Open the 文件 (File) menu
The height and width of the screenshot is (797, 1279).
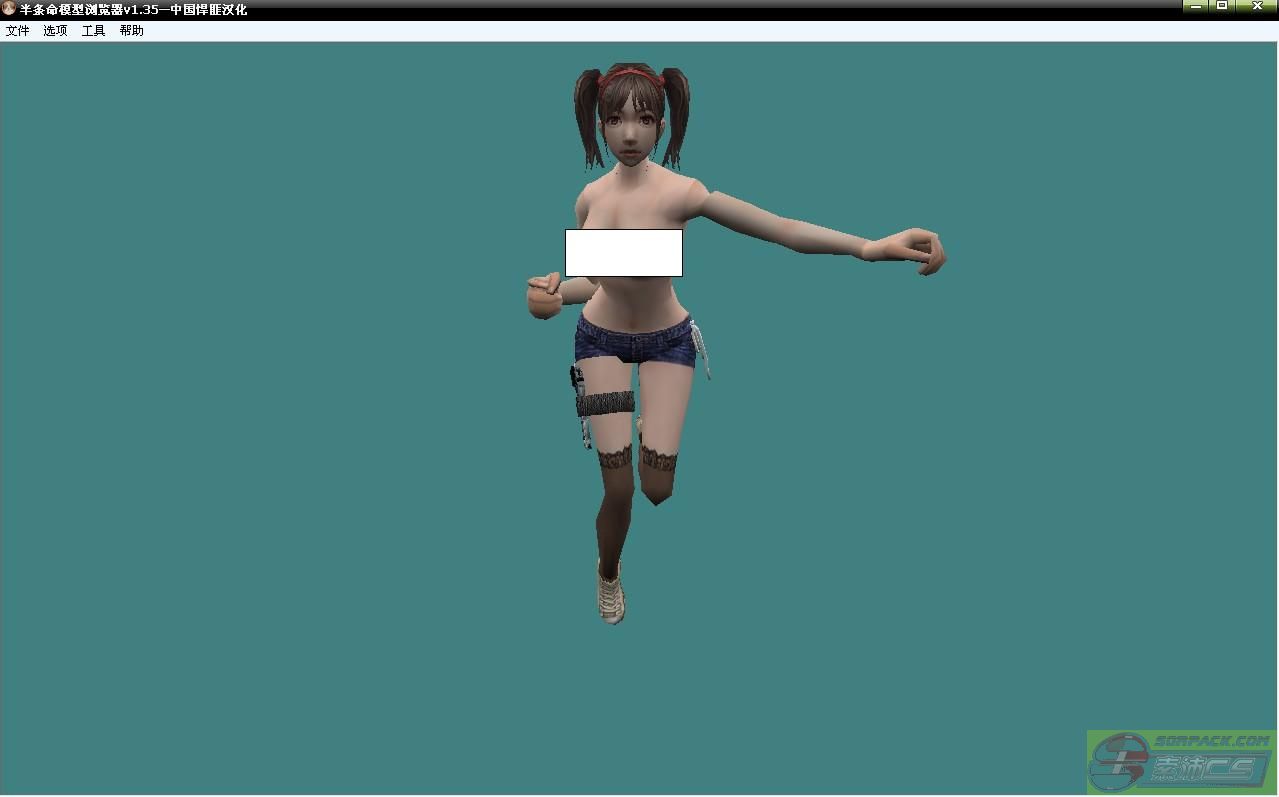(x=17, y=31)
